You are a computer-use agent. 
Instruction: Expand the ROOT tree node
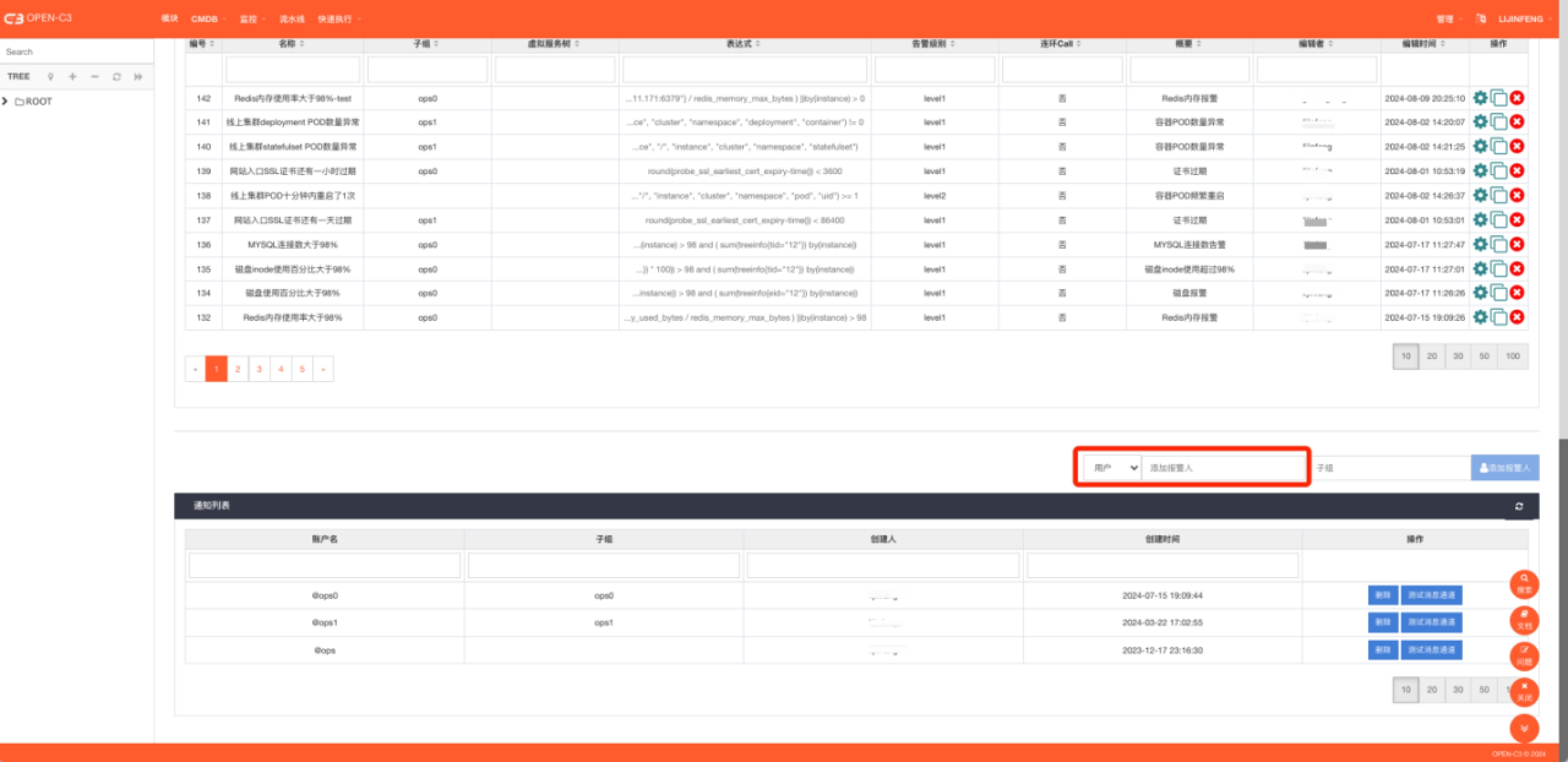(x=6, y=101)
